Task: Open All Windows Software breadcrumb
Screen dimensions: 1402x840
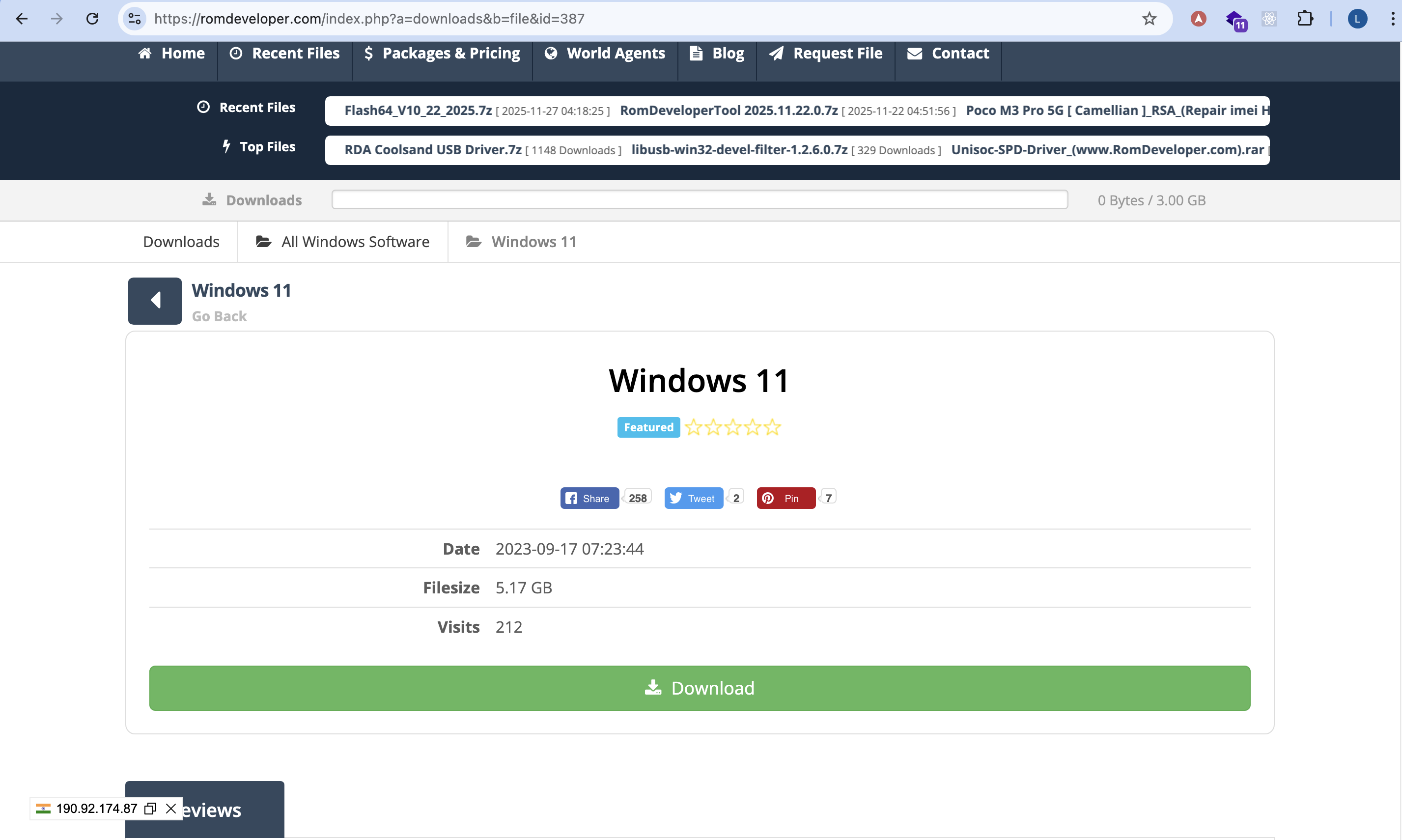Action: coord(343,242)
